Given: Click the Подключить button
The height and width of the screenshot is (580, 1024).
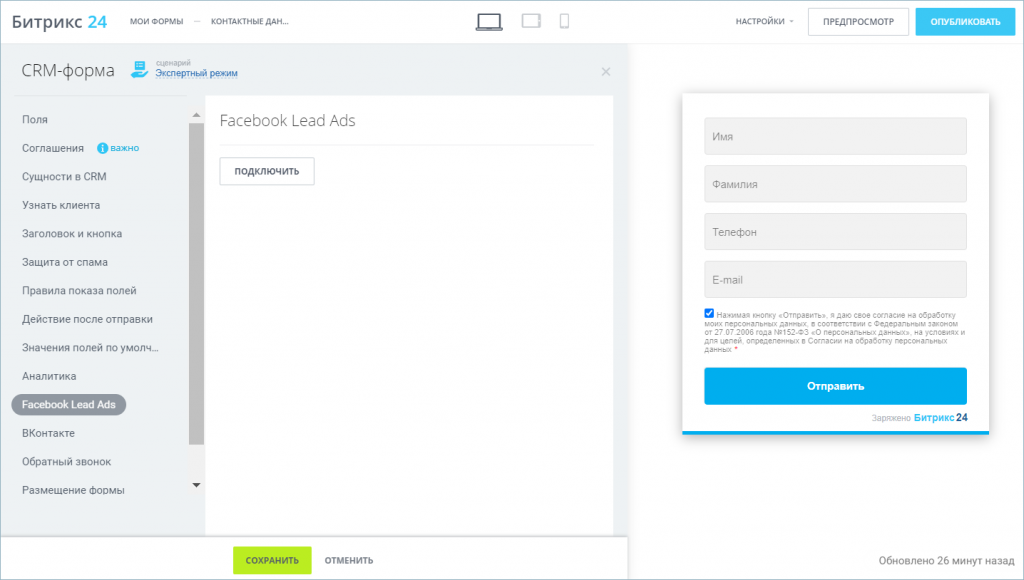Looking at the screenshot, I should coord(266,171).
